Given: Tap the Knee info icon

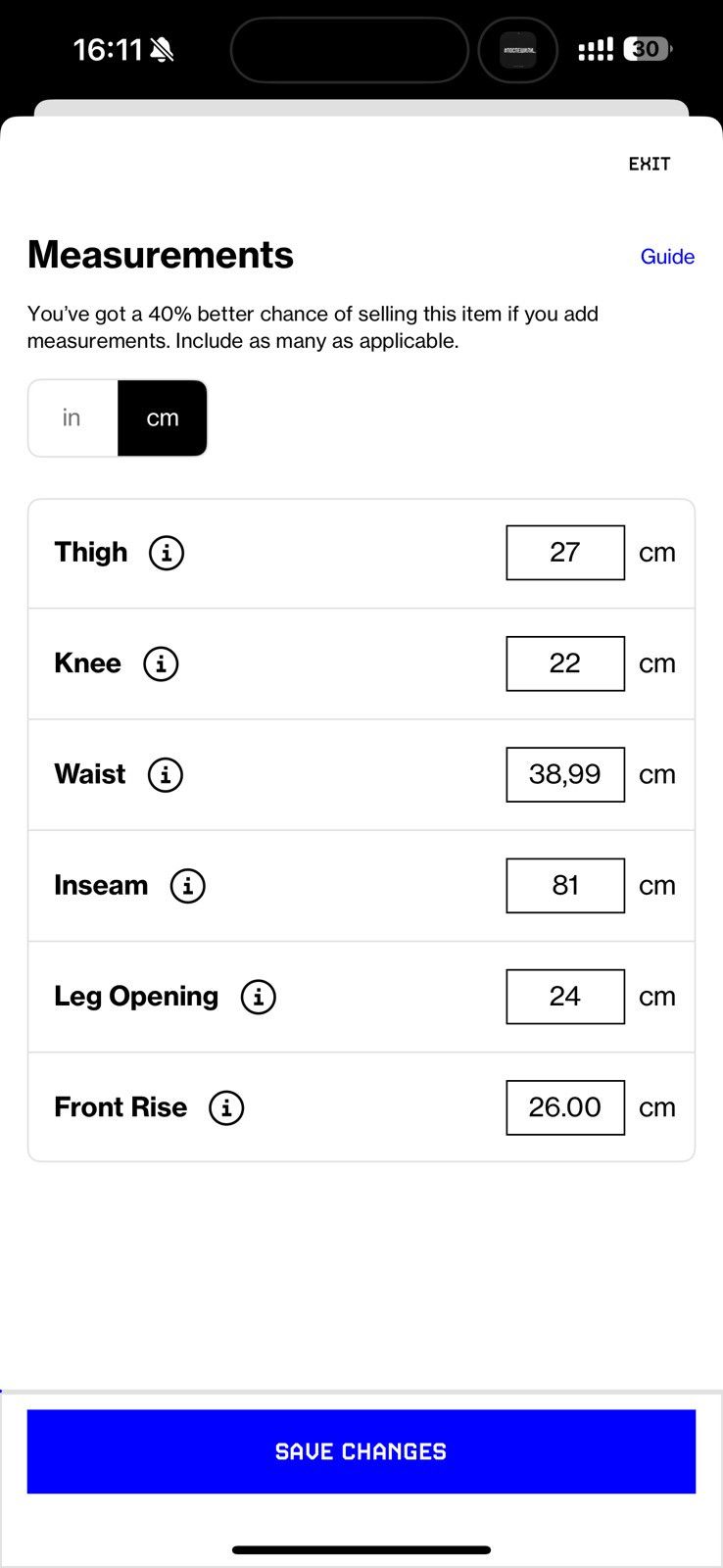Looking at the screenshot, I should pos(161,663).
